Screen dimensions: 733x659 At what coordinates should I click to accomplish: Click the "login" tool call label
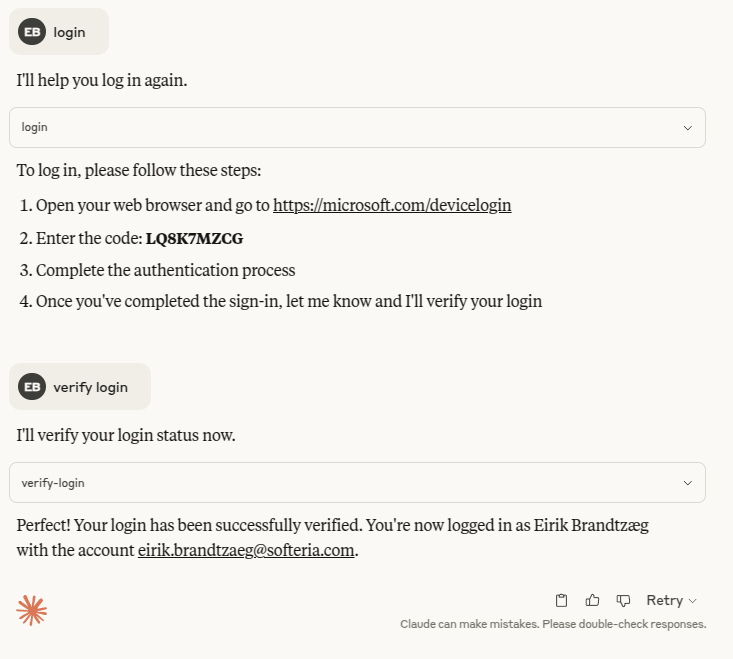(35, 128)
